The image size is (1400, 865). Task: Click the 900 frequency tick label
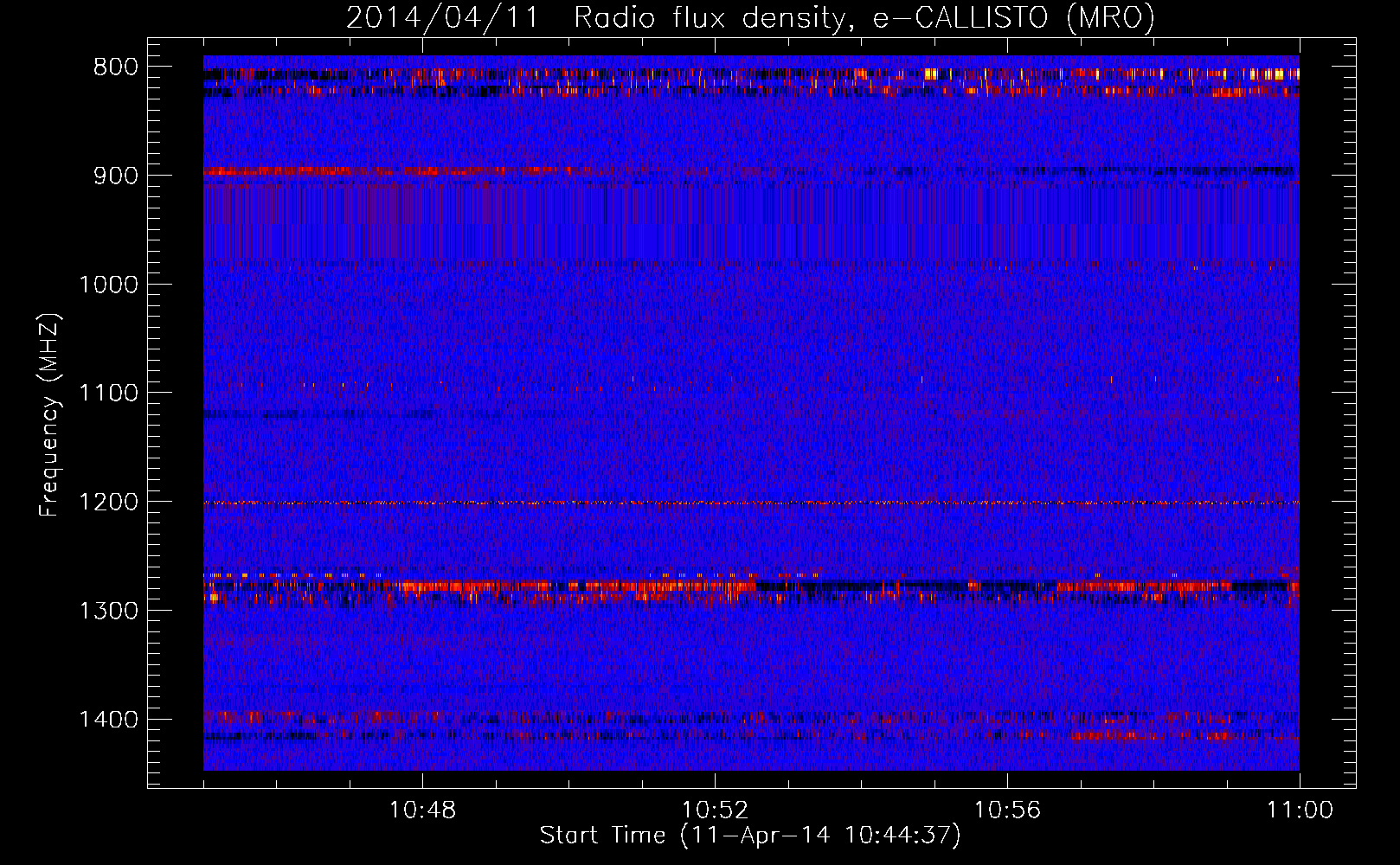[116, 176]
